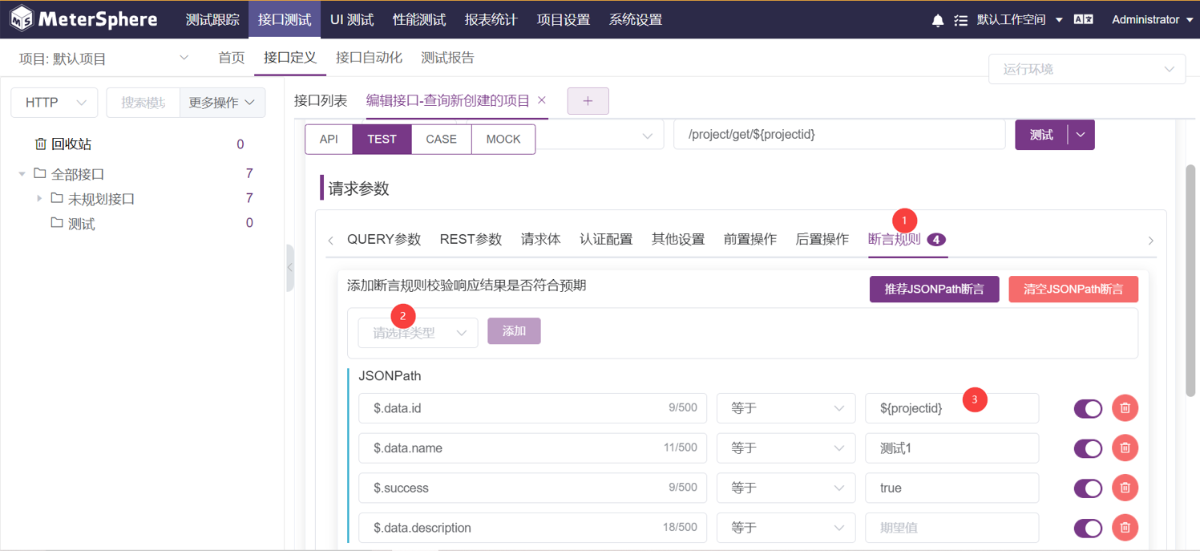Screen dimensions: 1200x551
Task: Open the 测试 button dropdown arrow
Action: click(x=1081, y=135)
